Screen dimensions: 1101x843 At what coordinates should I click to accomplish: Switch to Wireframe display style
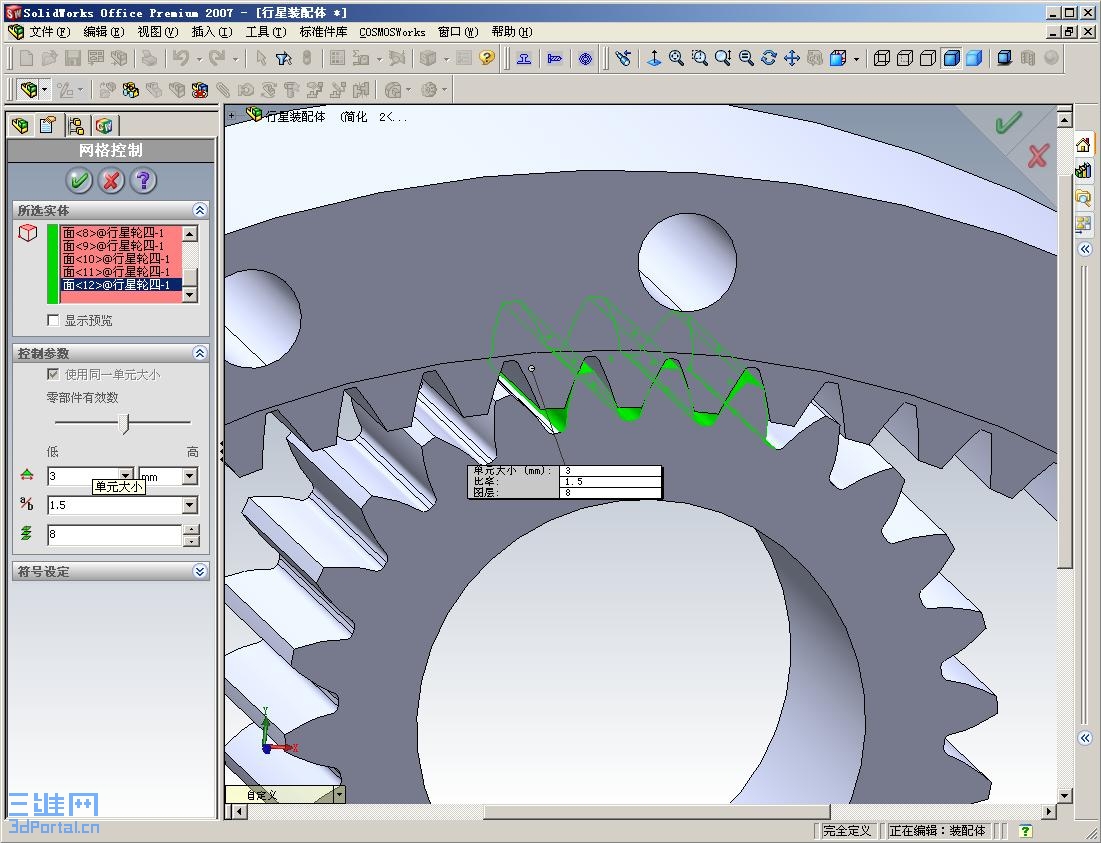pos(882,58)
